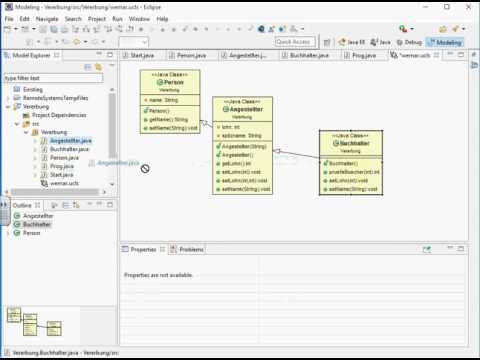Viewport: 480px width, 360px height.
Task: Click first Outline toolbar icon
Action: pyautogui.click(x=55, y=205)
